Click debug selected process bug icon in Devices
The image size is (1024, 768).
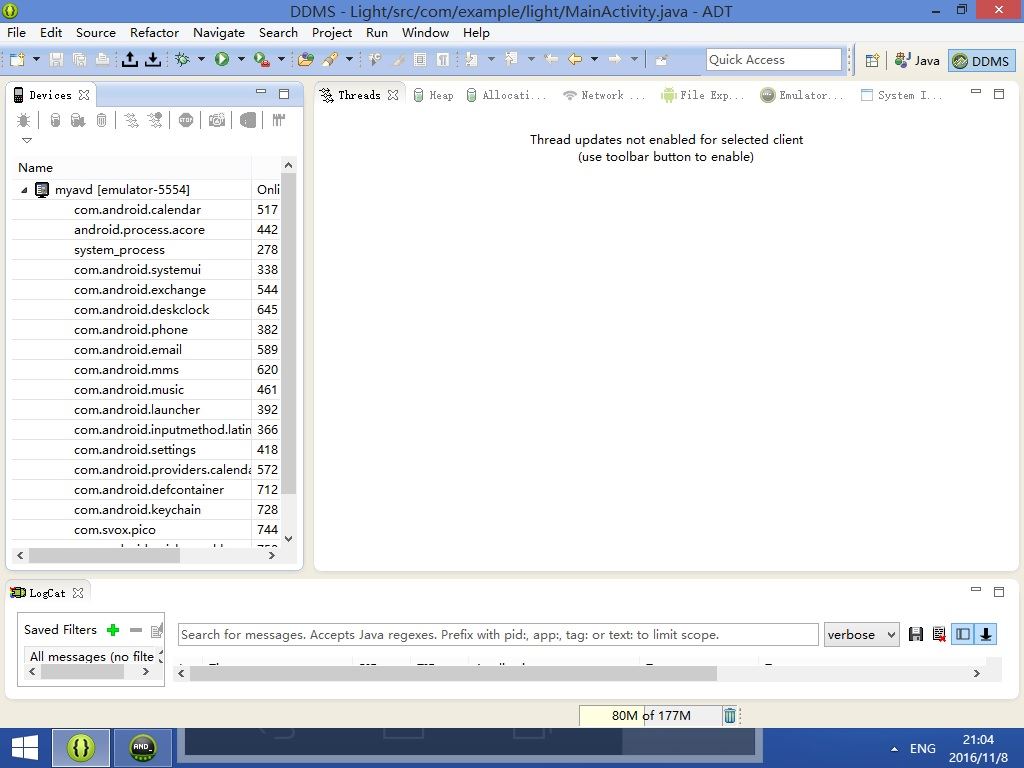(x=24, y=120)
